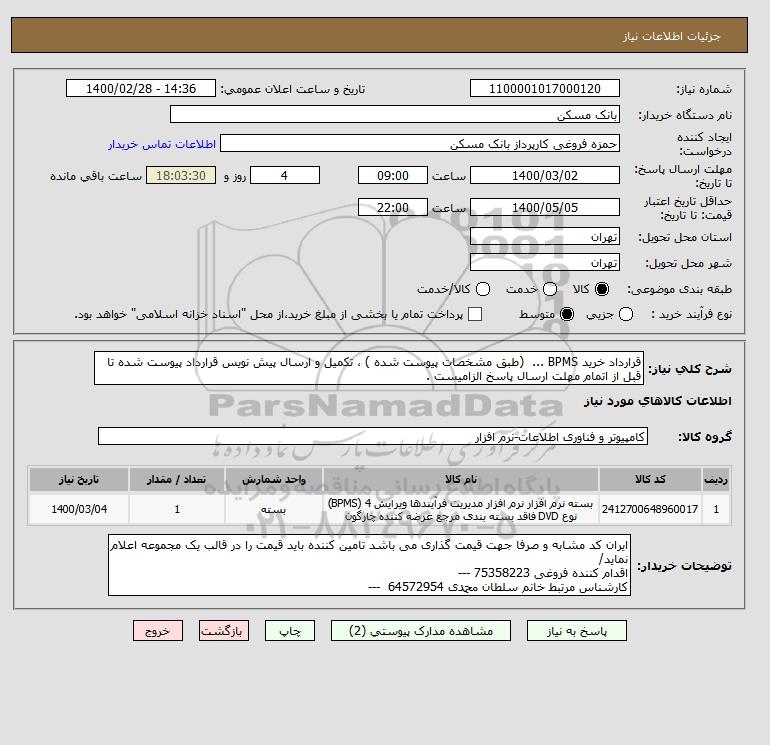Click the remaining time 18:03:30 countdown field
Viewport: 770px width, 745px height.
tap(181, 175)
